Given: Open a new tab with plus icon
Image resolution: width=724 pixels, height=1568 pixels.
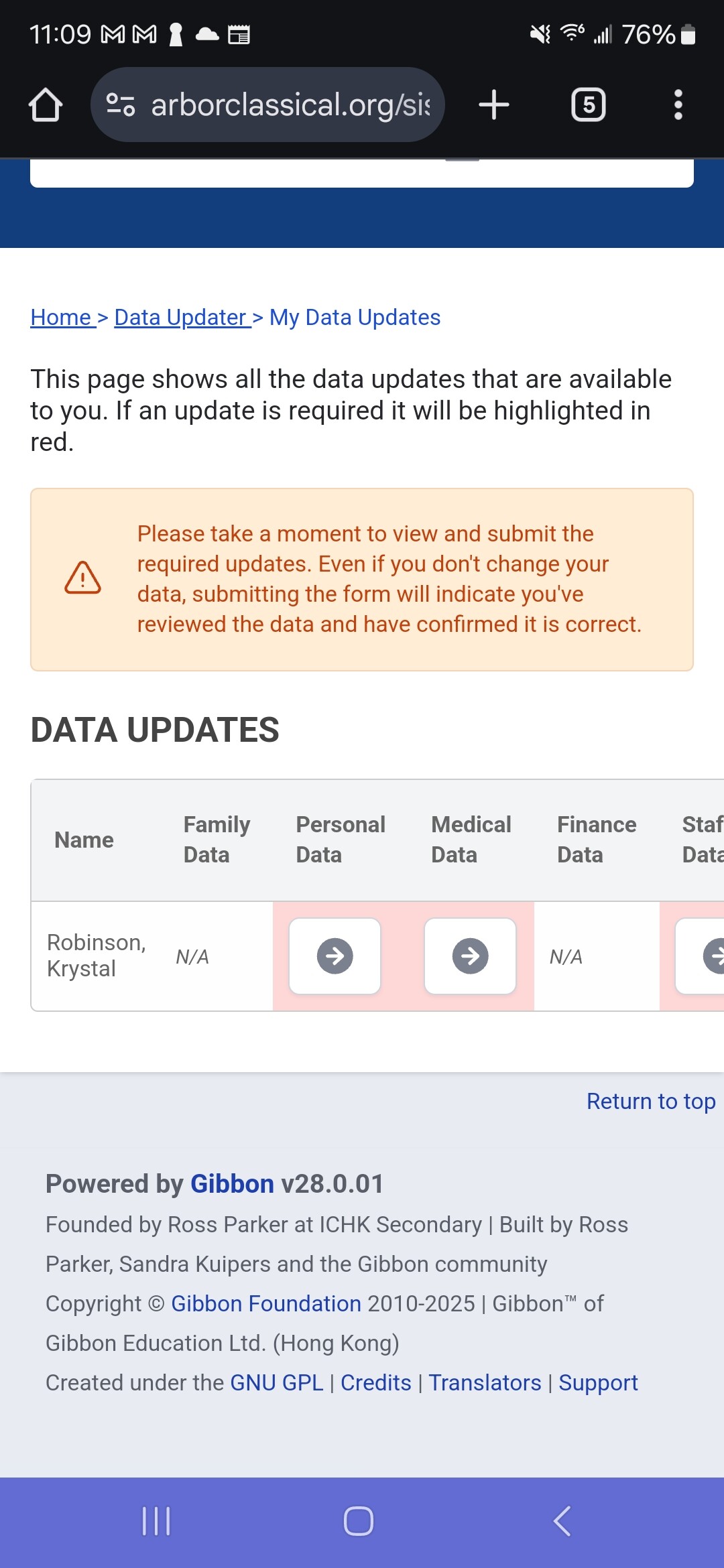Looking at the screenshot, I should click(x=494, y=105).
